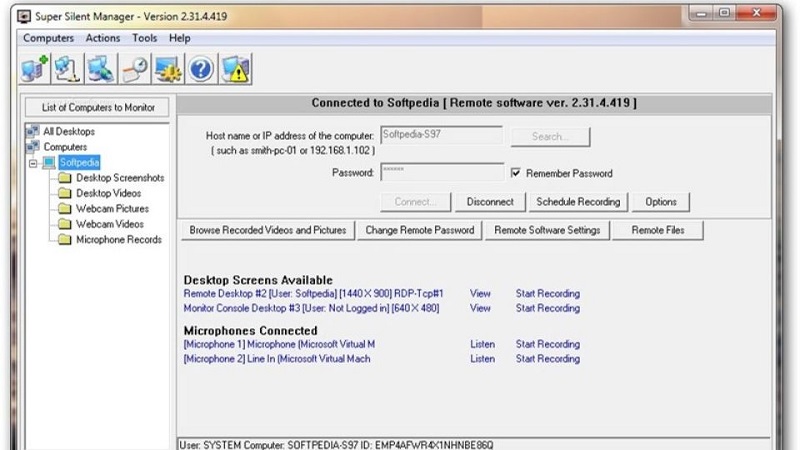Click the Disconnect button

click(490, 201)
